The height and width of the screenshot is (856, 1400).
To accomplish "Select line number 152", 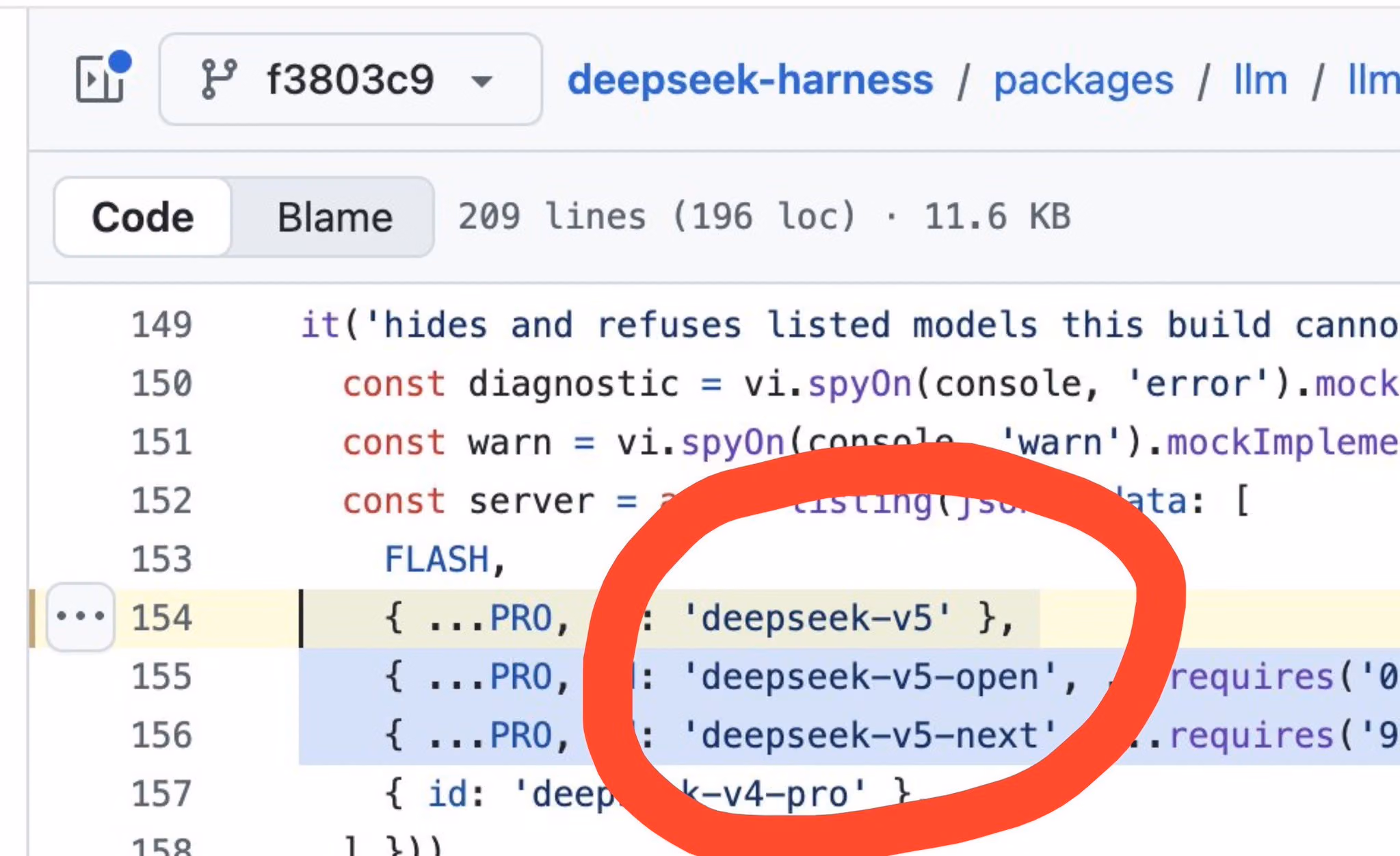I will point(161,501).
